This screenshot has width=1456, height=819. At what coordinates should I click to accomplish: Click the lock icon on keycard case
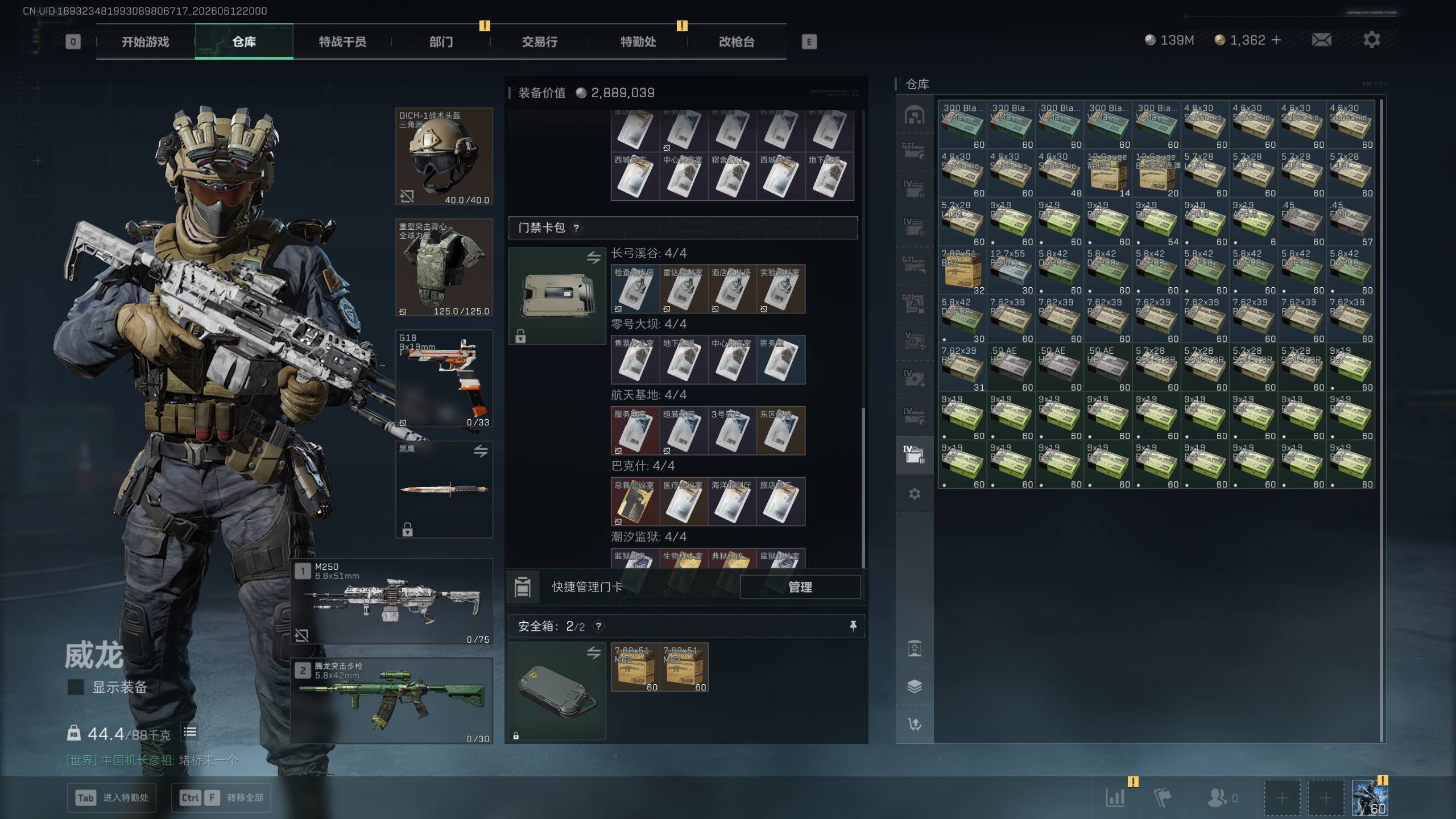point(520,336)
